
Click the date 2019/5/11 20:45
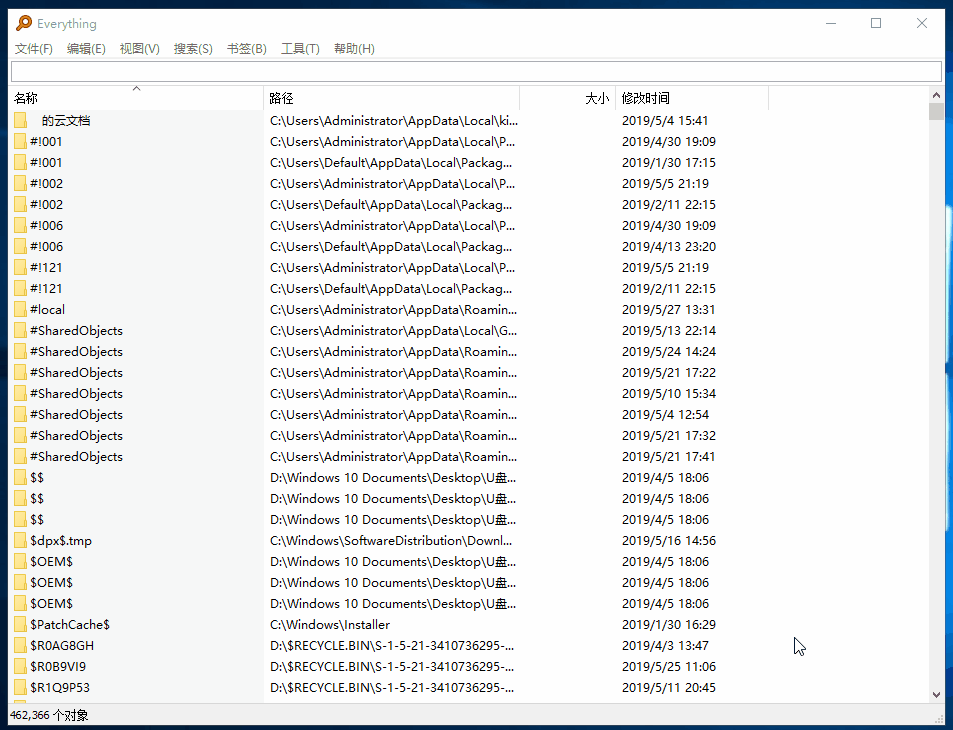click(x=669, y=687)
